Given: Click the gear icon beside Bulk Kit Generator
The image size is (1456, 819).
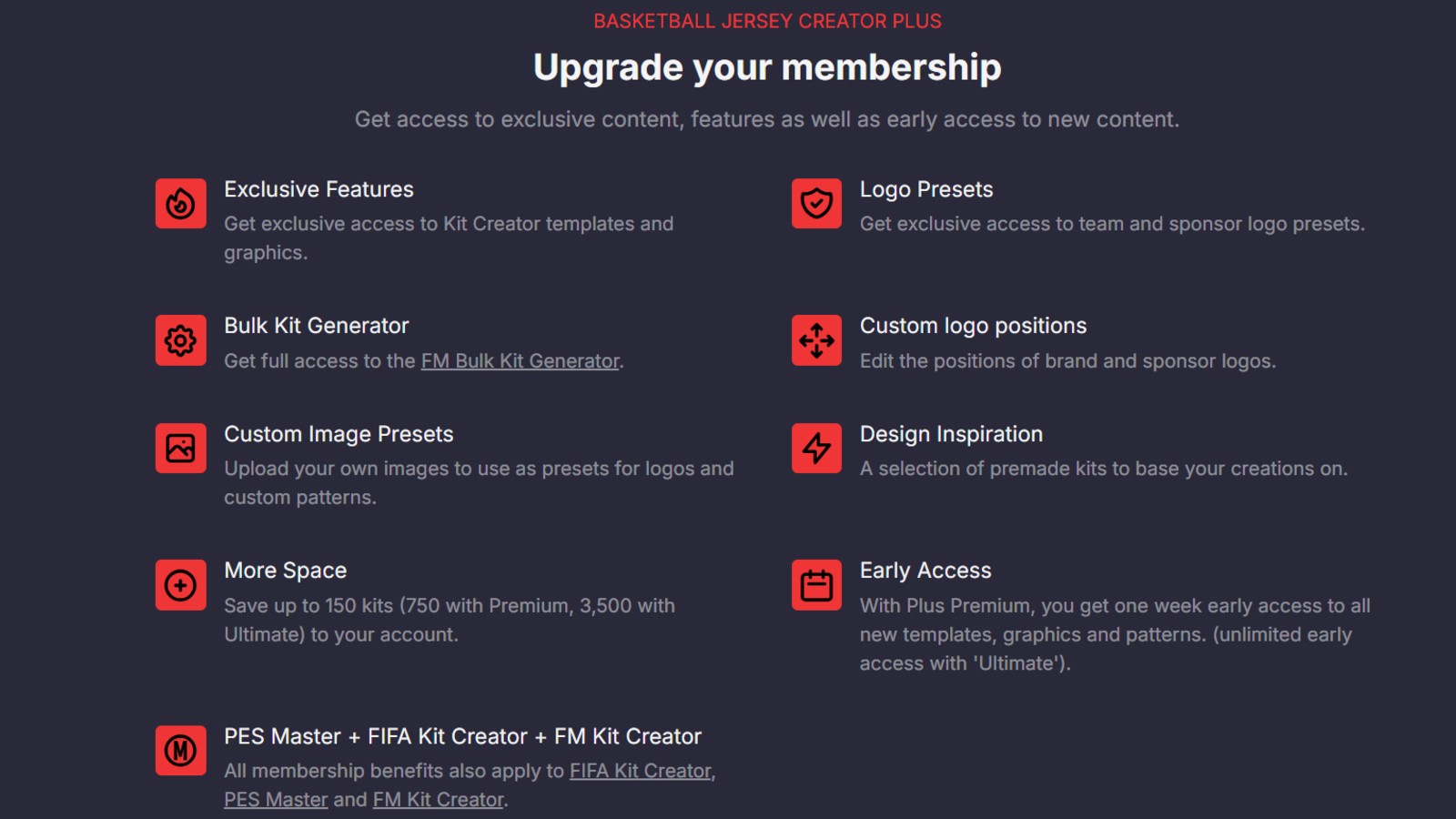Looking at the screenshot, I should tap(180, 340).
